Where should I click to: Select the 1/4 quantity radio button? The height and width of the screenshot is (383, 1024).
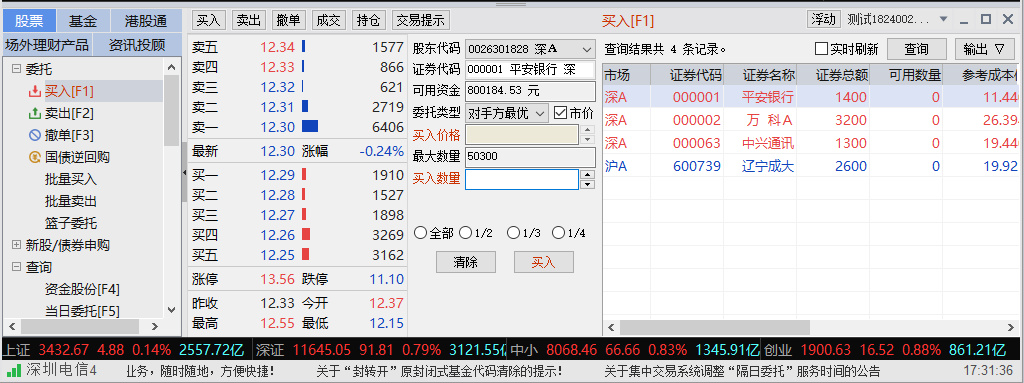pyautogui.click(x=558, y=233)
